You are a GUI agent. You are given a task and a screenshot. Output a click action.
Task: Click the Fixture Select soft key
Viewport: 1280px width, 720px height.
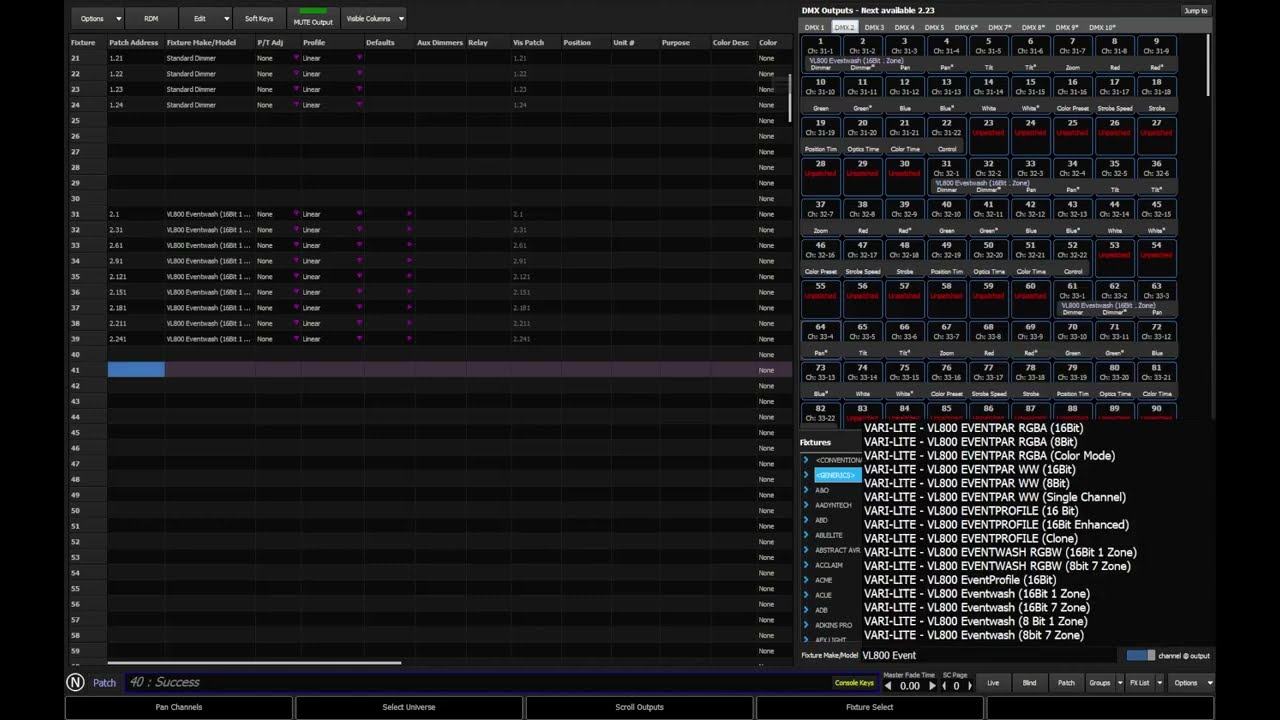click(x=870, y=707)
